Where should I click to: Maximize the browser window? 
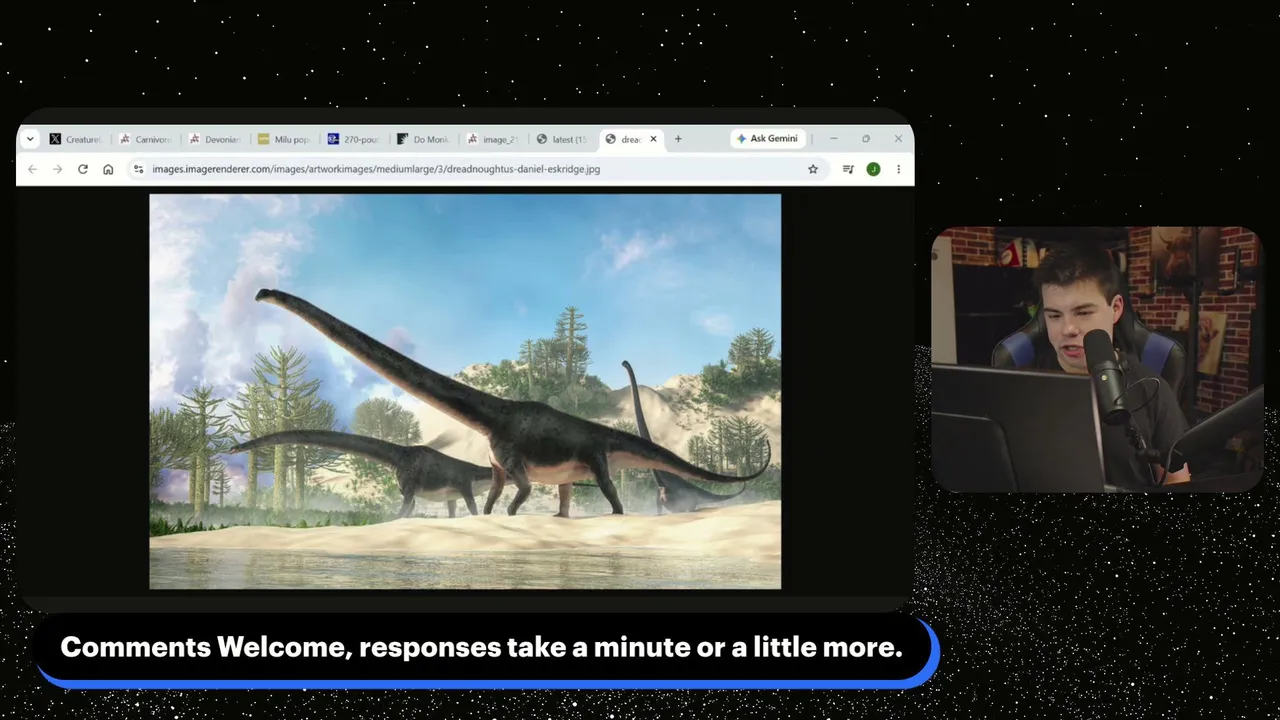coord(866,139)
